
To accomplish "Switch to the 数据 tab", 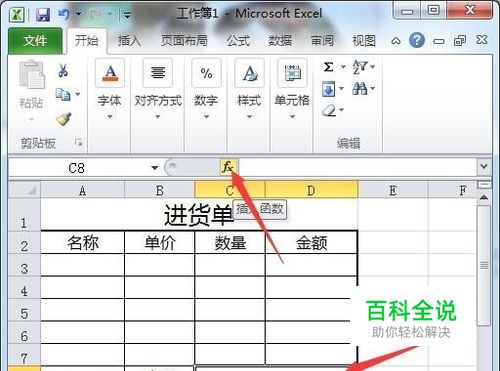I will pos(280,41).
